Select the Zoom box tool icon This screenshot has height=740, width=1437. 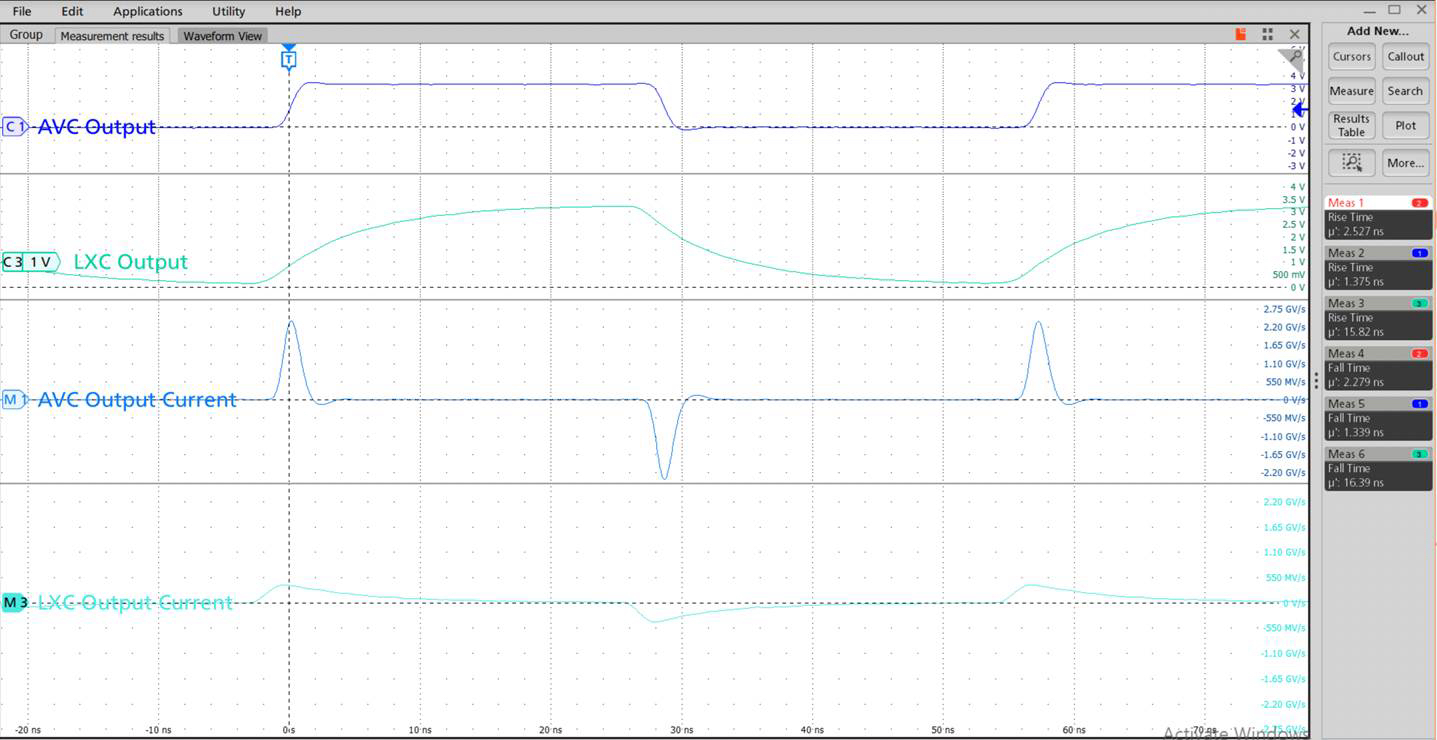[x=1351, y=162]
